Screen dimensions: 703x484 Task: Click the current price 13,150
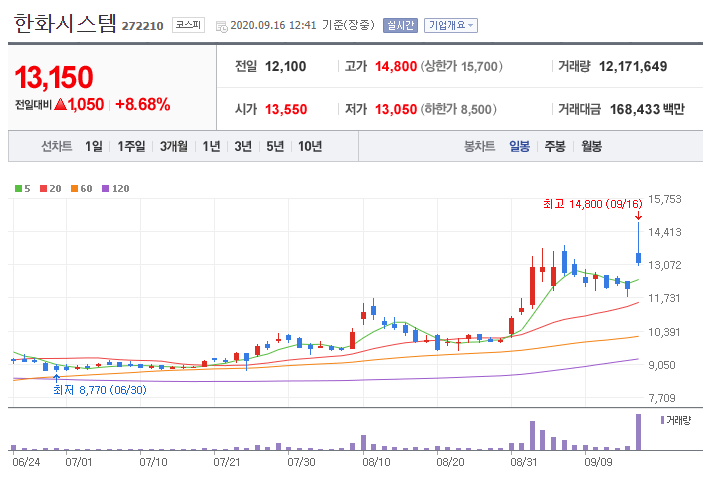click(x=54, y=77)
